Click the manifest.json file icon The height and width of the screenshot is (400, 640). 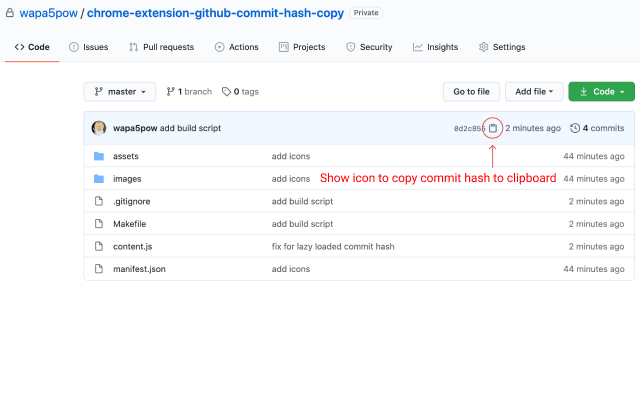pos(99,269)
